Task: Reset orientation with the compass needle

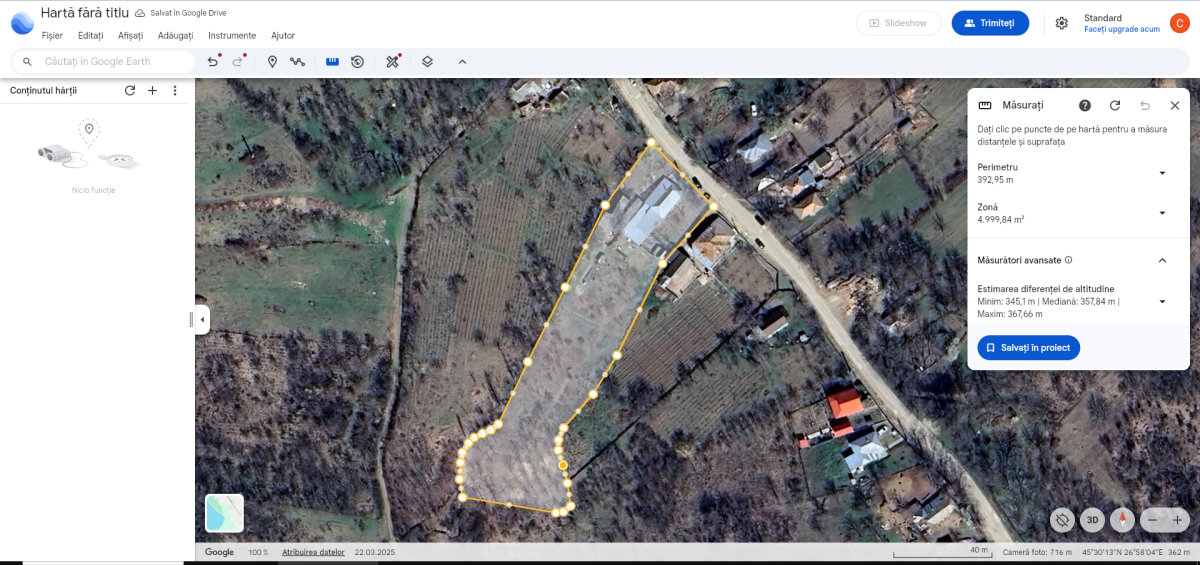Action: click(x=1123, y=520)
